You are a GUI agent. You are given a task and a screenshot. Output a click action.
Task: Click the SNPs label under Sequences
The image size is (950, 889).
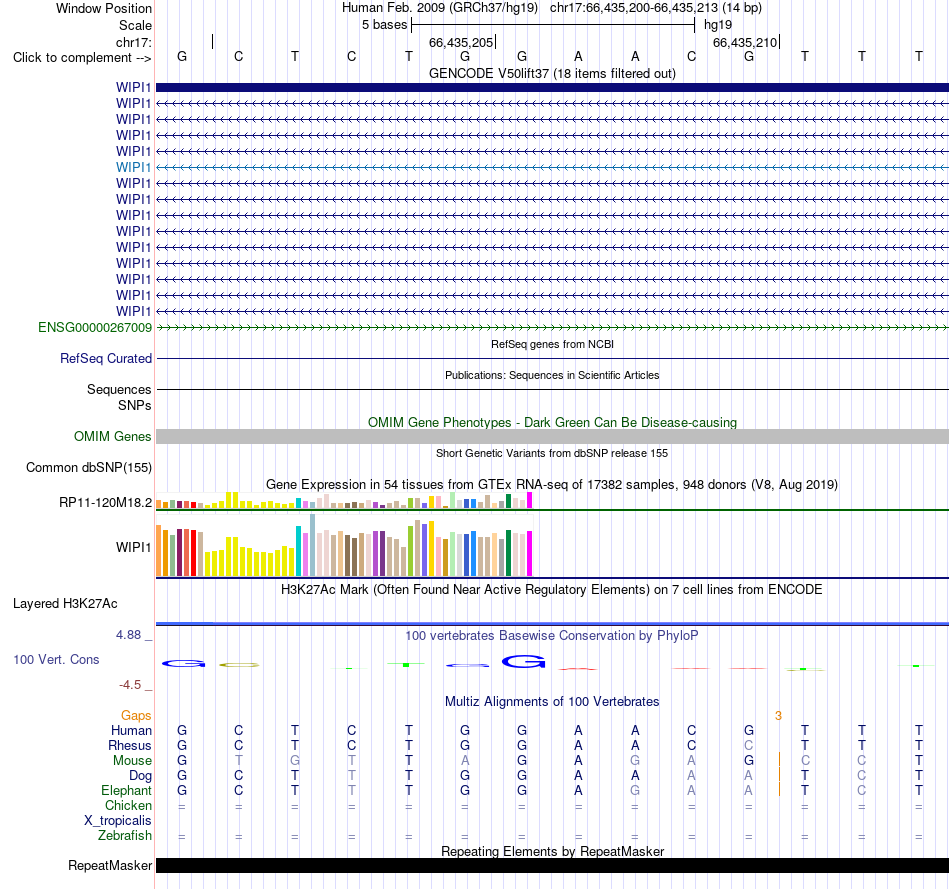tap(135, 405)
